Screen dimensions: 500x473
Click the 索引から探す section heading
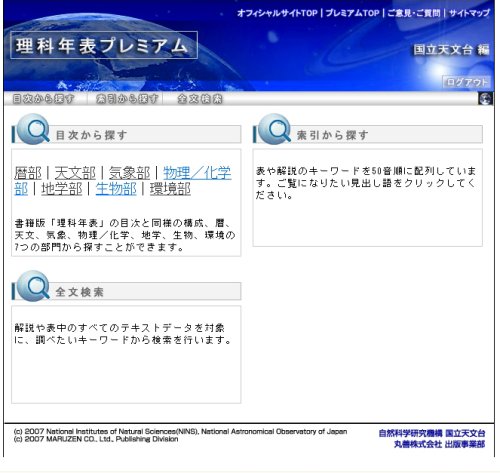[x=333, y=135]
